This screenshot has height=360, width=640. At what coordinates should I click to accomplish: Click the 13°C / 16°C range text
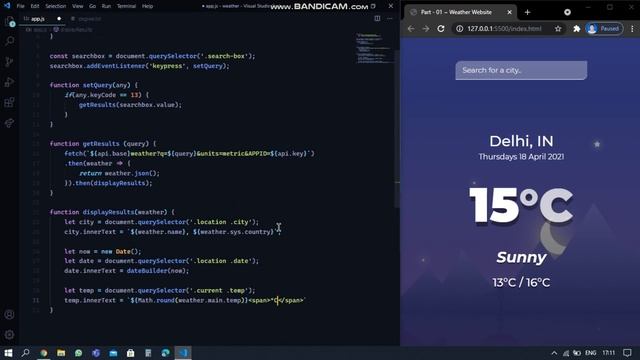(521, 282)
